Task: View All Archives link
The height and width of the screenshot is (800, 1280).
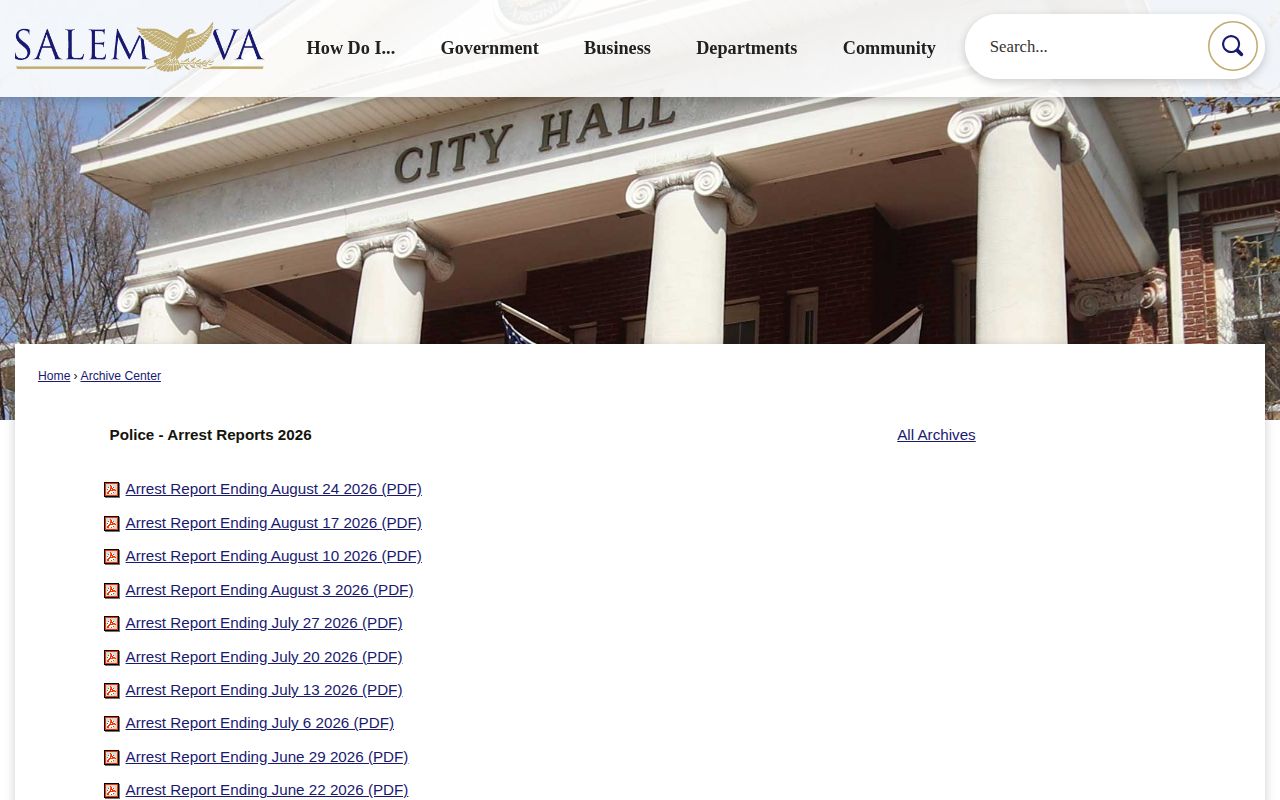Action: coord(936,435)
